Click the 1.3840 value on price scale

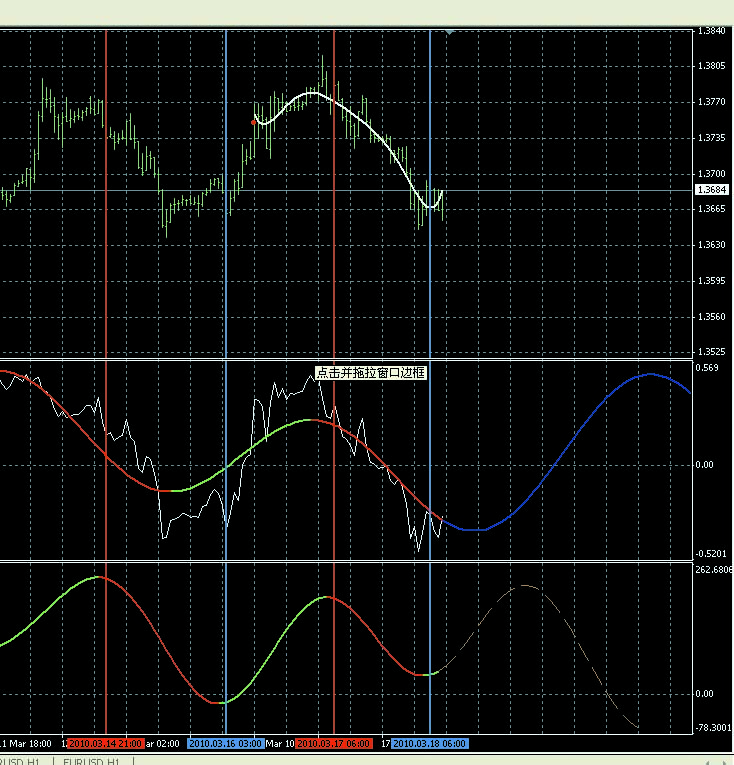click(x=712, y=31)
